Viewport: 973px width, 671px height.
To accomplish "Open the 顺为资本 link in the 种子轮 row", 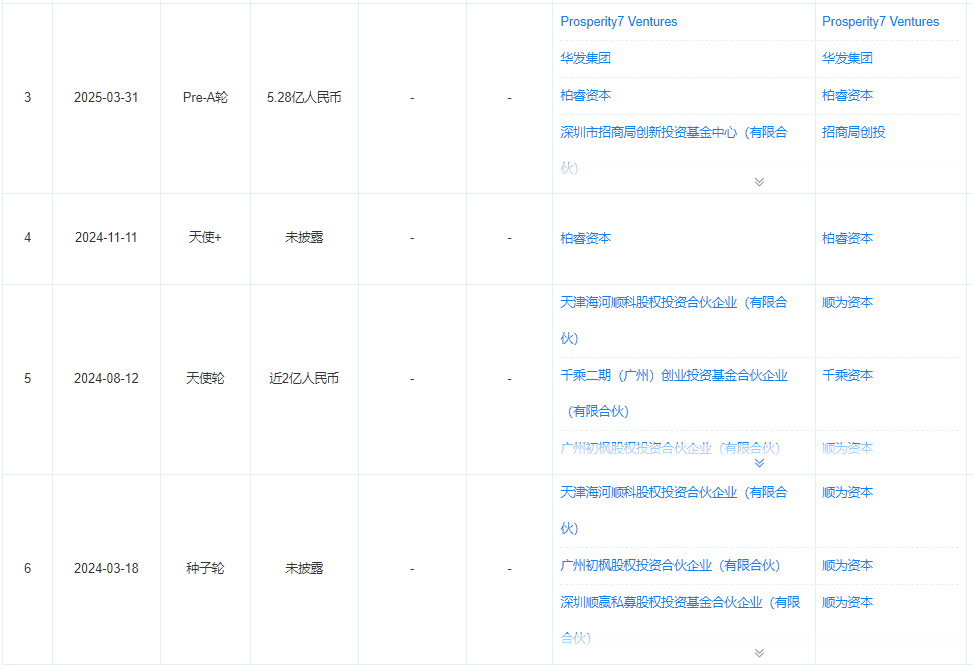I will click(x=847, y=492).
